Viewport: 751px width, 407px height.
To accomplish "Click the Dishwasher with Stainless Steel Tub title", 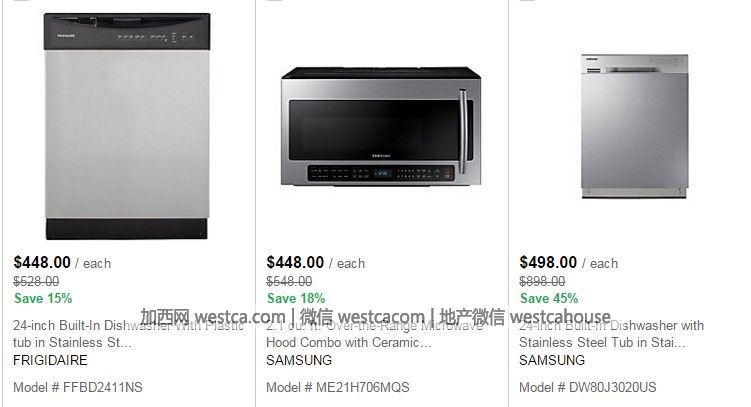I will pyautogui.click(x=612, y=334).
